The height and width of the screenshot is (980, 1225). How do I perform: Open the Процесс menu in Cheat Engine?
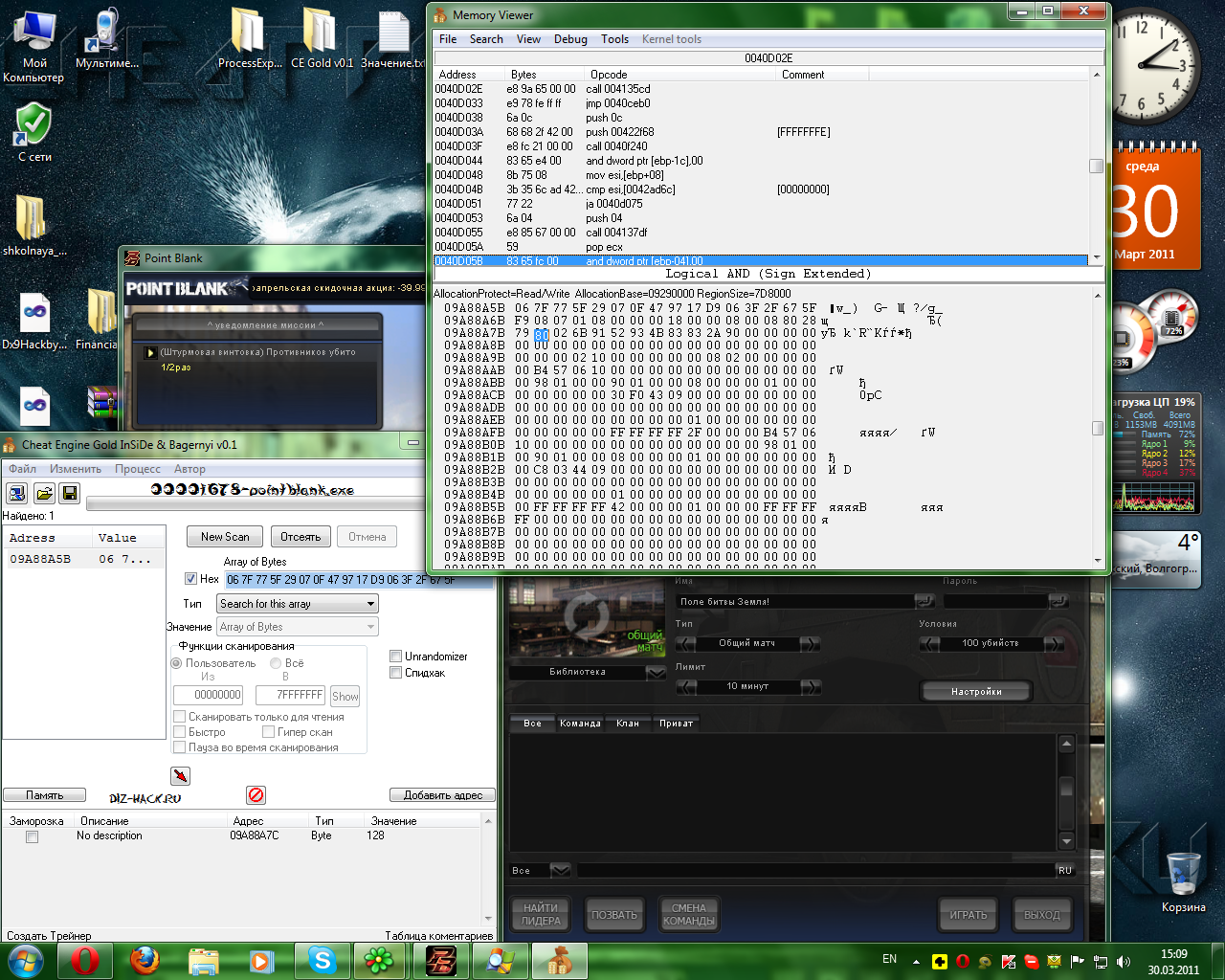(138, 469)
